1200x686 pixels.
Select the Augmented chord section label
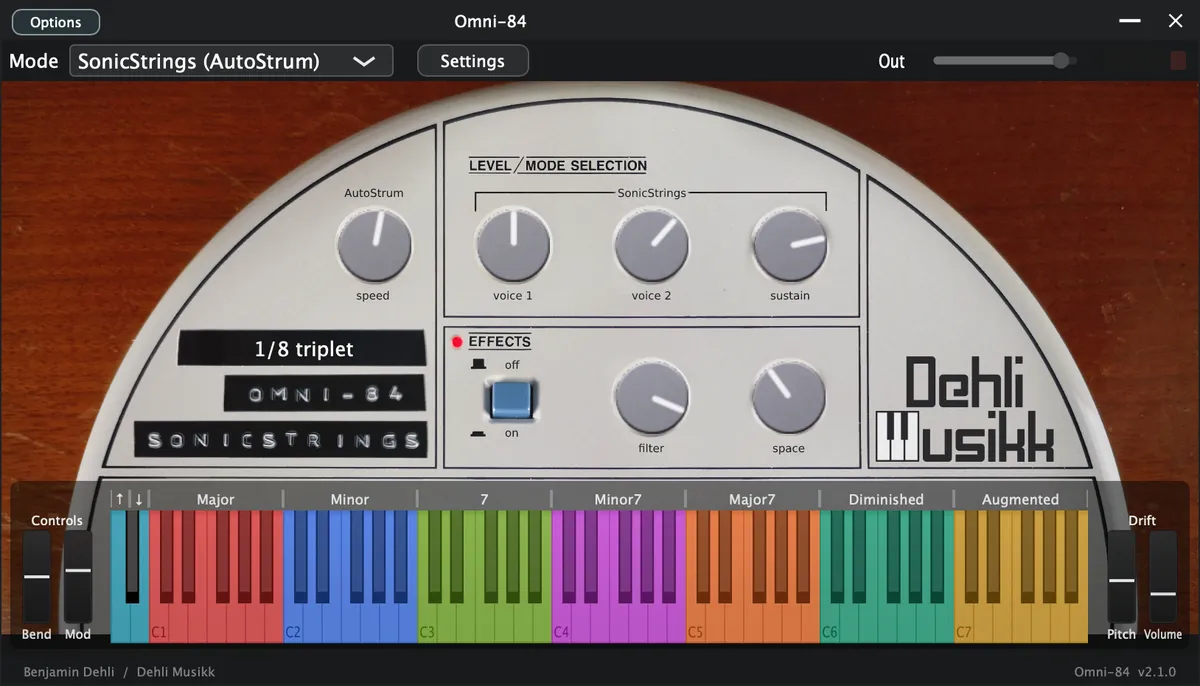coord(1020,499)
